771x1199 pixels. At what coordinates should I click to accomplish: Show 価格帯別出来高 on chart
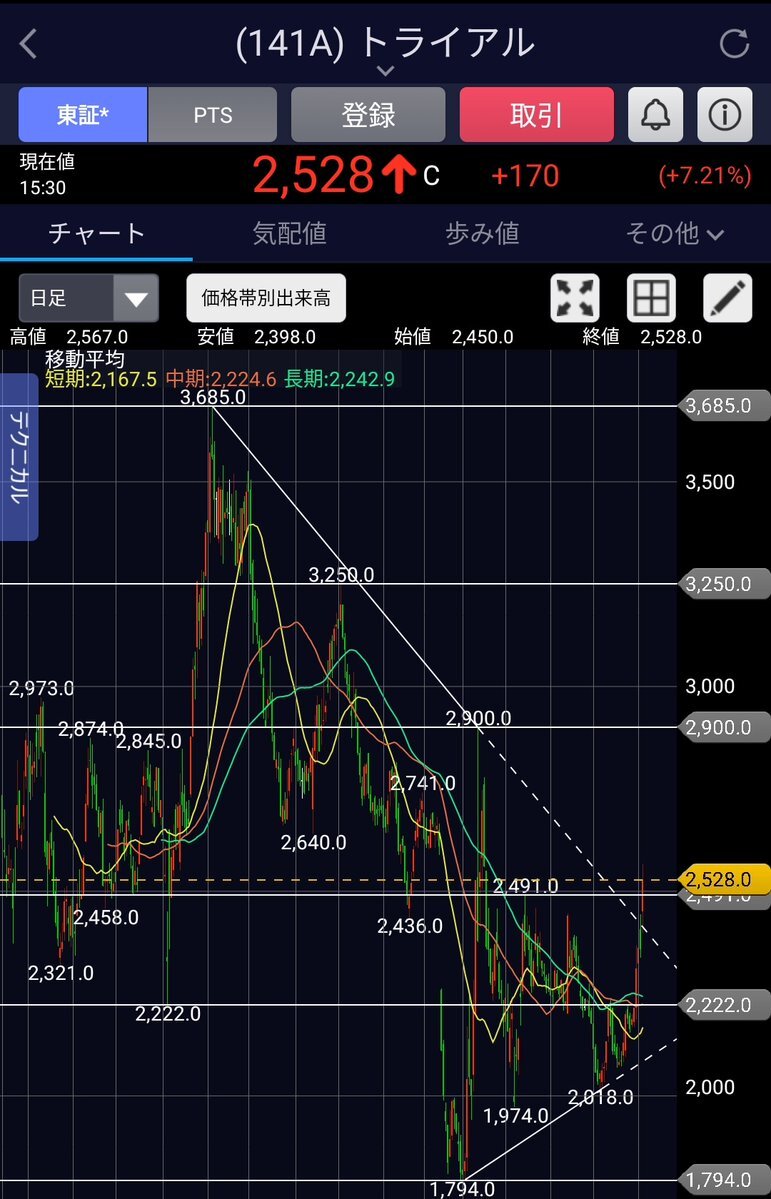pos(266,298)
